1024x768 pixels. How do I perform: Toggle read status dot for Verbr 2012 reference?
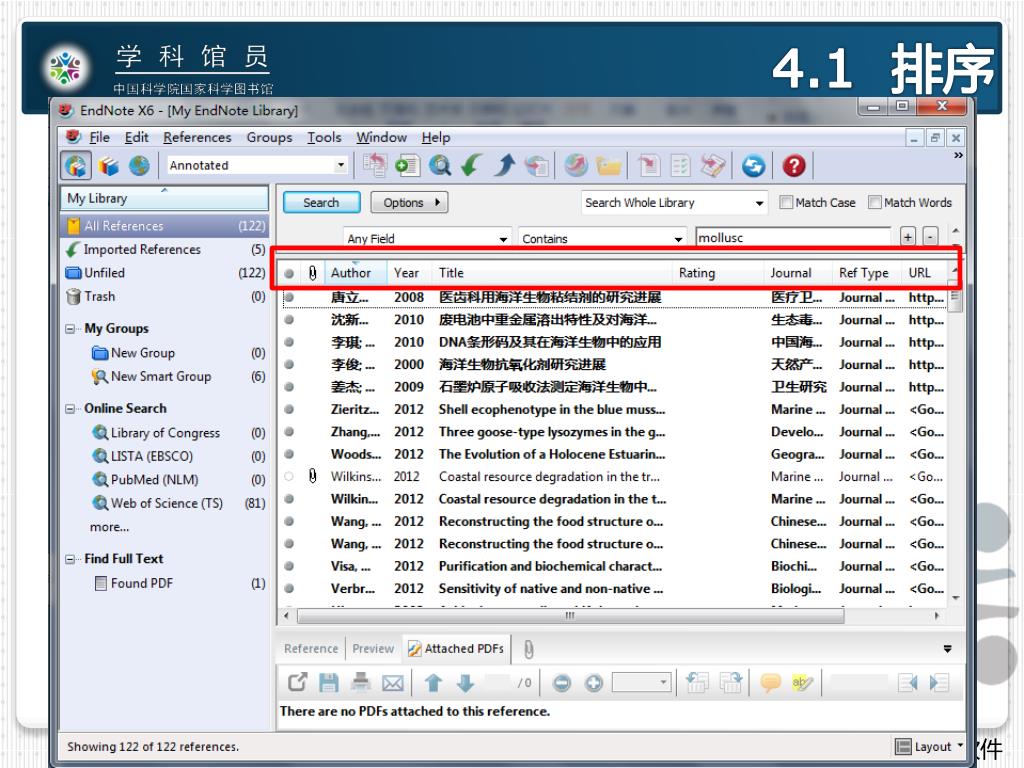click(289, 588)
